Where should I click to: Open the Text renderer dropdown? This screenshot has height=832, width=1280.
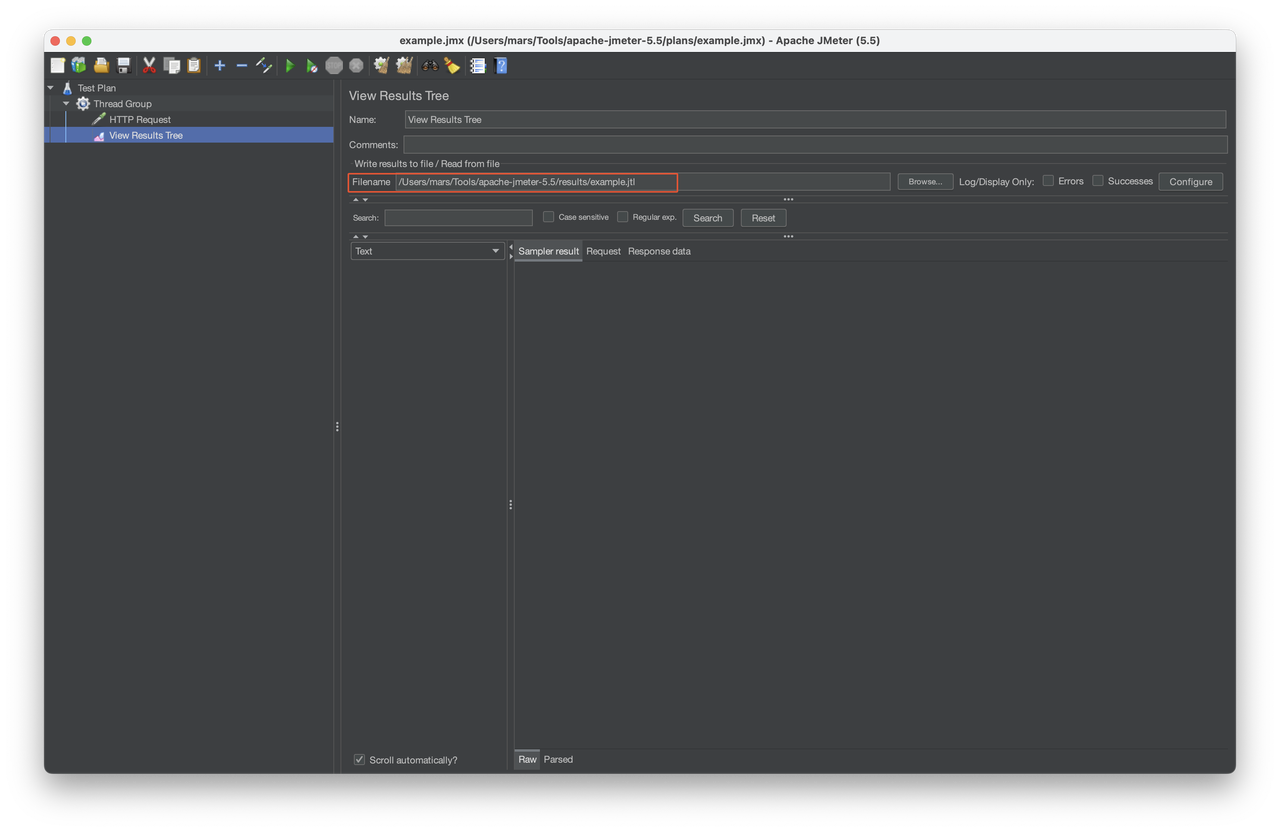427,251
